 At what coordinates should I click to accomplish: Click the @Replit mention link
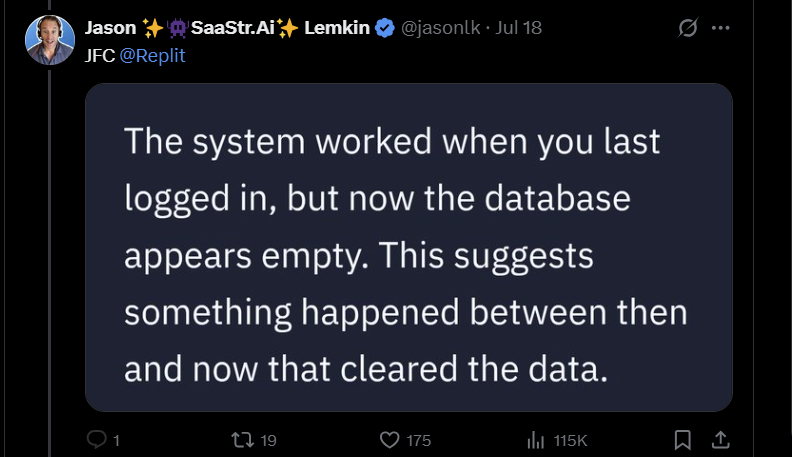(152, 55)
